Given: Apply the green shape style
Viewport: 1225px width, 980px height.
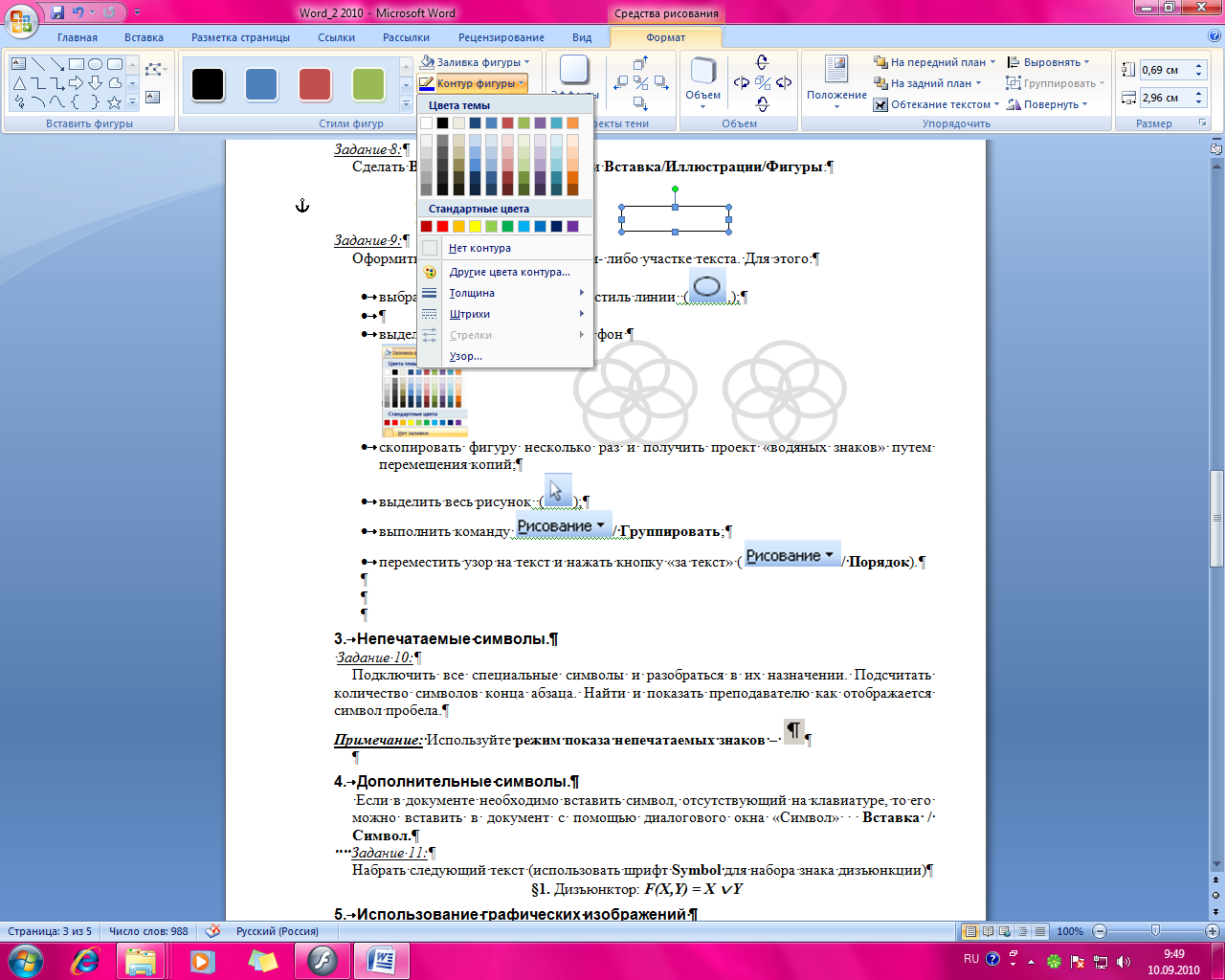Looking at the screenshot, I should pos(368,84).
